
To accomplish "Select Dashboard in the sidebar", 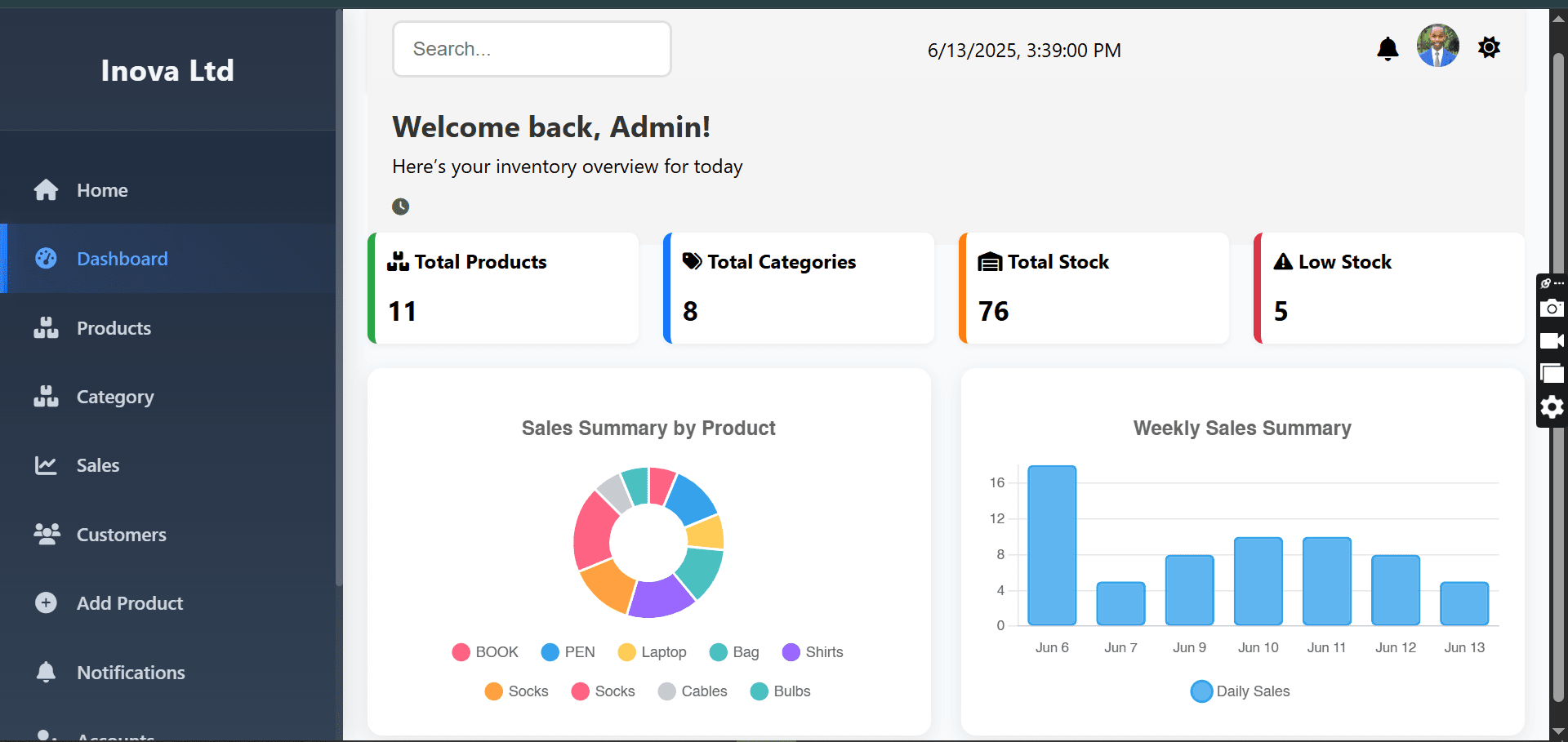I will [167, 259].
